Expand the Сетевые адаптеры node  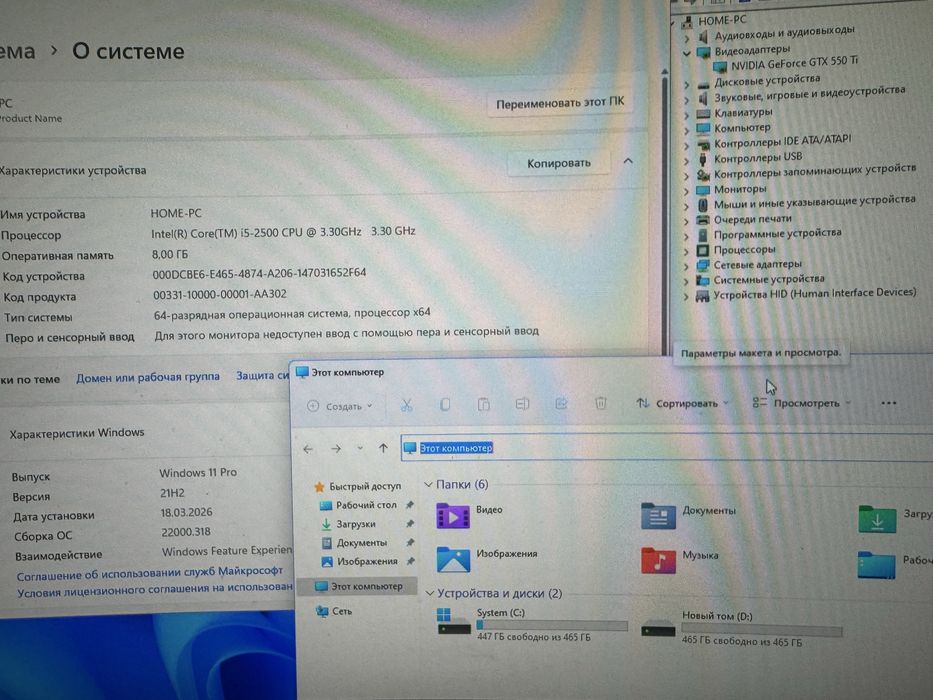pyautogui.click(x=687, y=266)
